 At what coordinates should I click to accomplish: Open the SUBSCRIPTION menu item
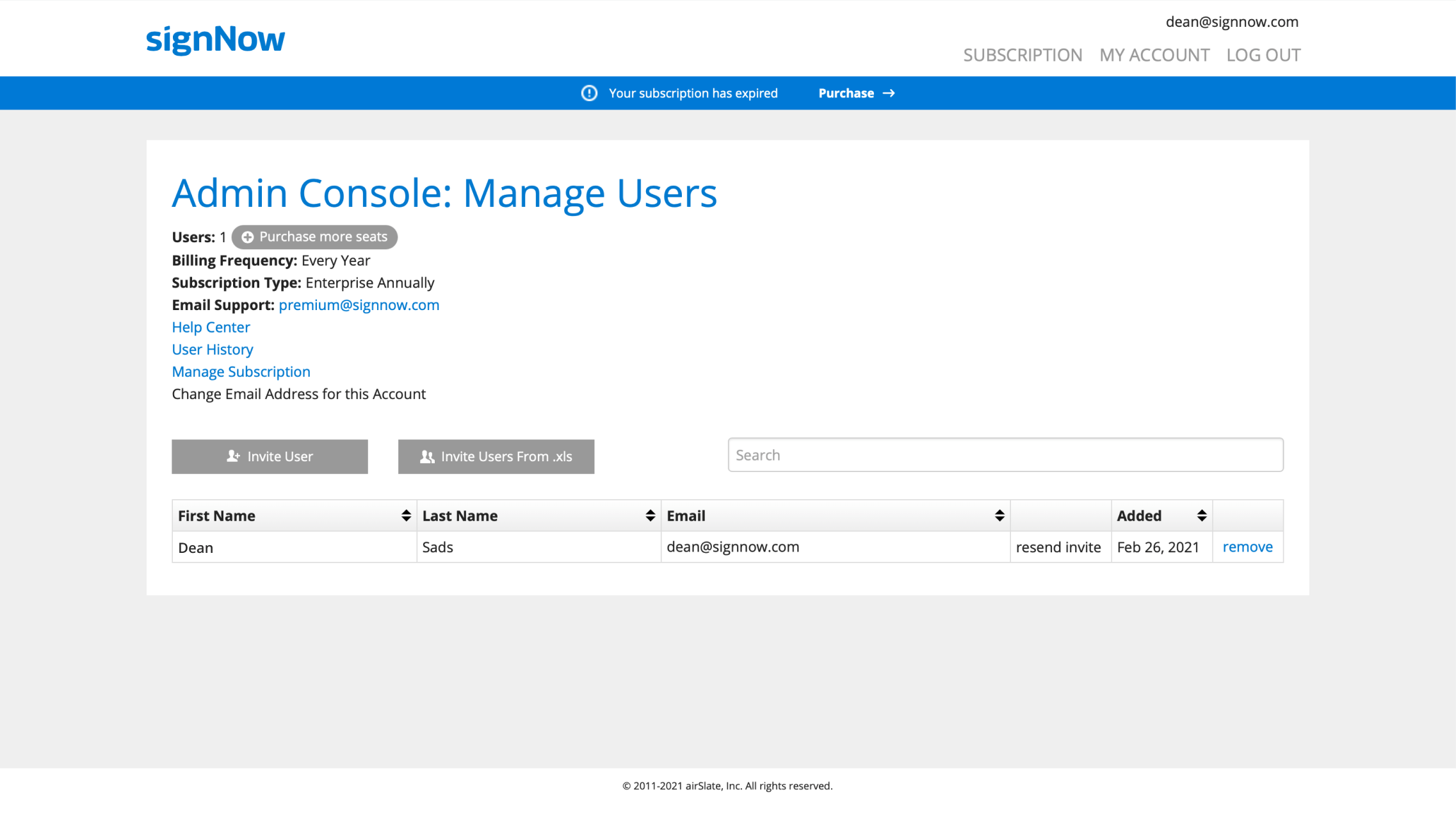coord(1023,55)
